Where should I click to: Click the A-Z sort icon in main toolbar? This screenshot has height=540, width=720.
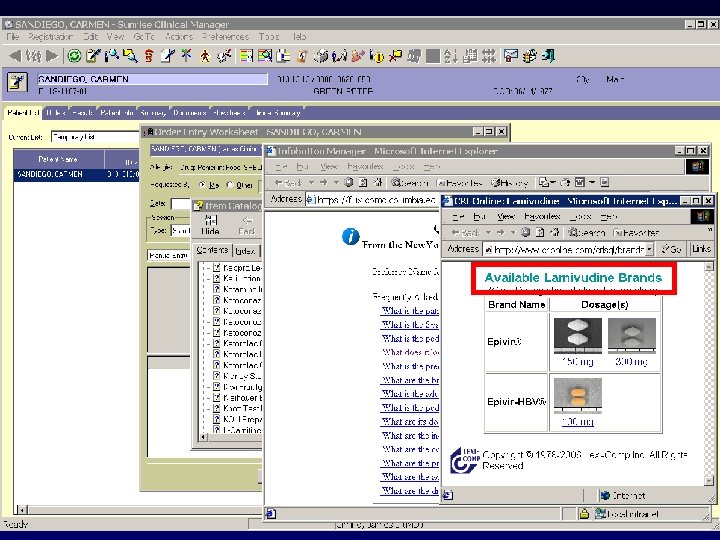pos(450,56)
